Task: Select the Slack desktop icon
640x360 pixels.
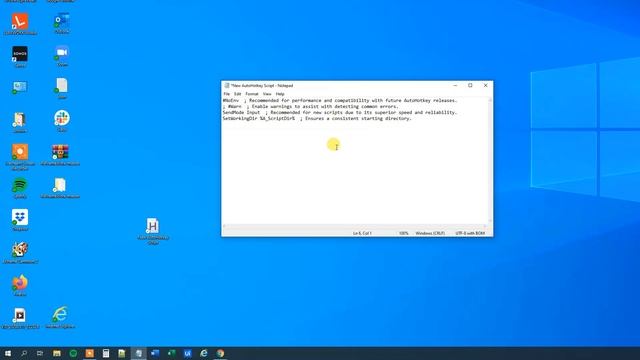Action: click(62, 121)
